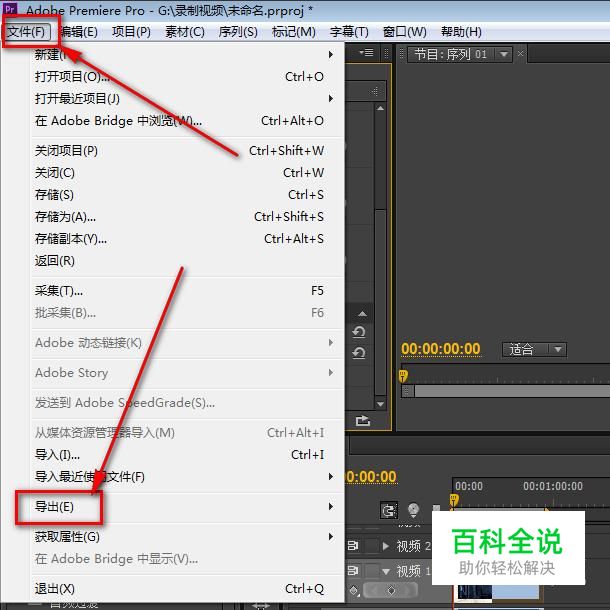
Task: Click the timeline timecode display
Action: click(371, 477)
